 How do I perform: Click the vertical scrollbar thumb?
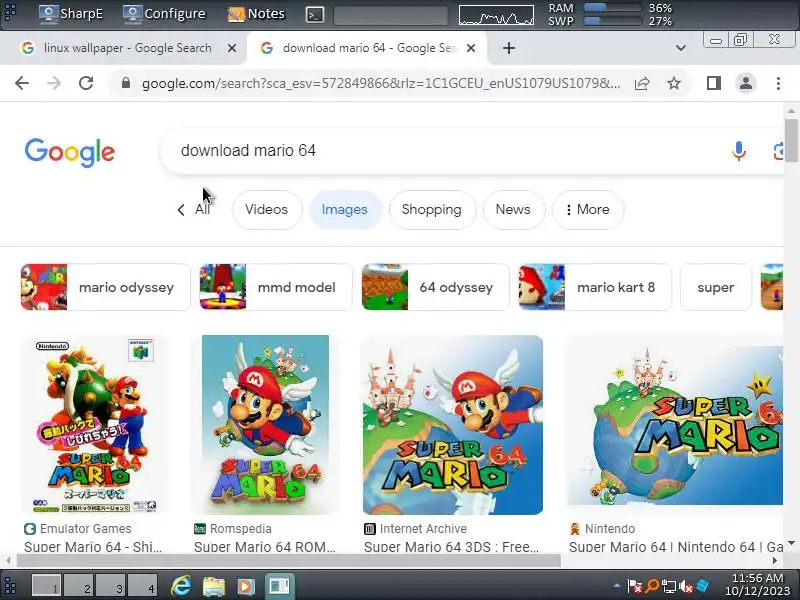791,141
